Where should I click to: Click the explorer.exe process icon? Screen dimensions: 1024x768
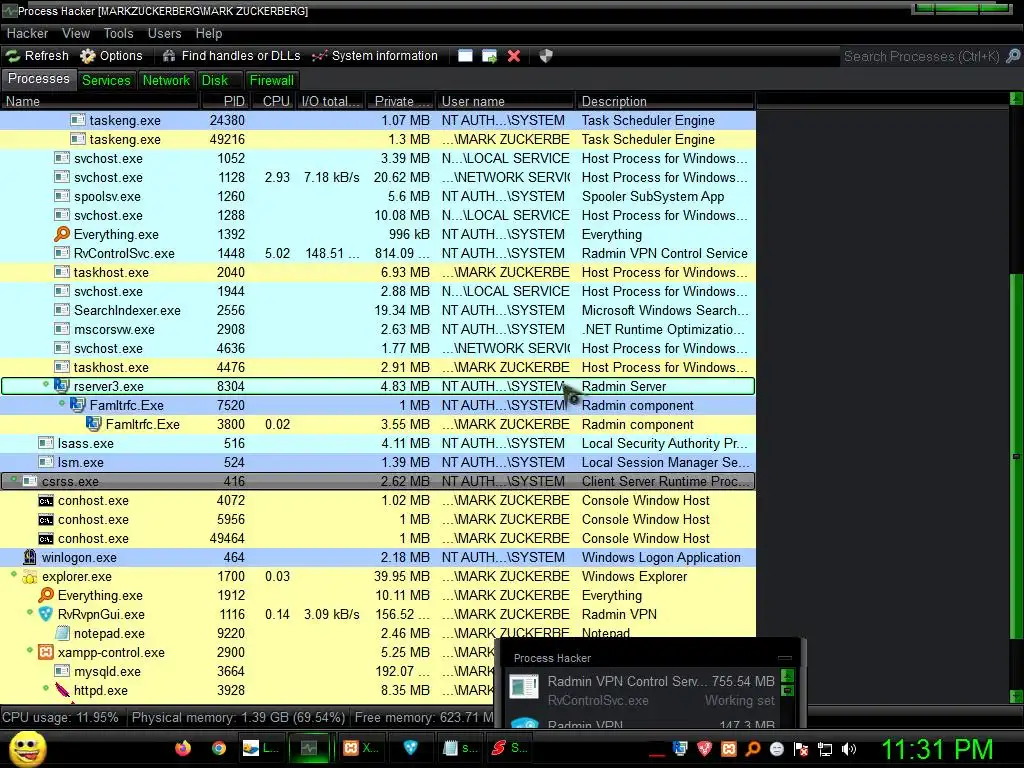[x=29, y=577]
